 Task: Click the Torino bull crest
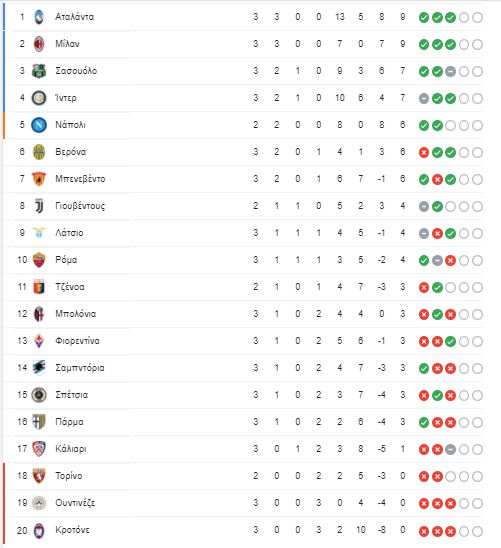(x=39, y=476)
